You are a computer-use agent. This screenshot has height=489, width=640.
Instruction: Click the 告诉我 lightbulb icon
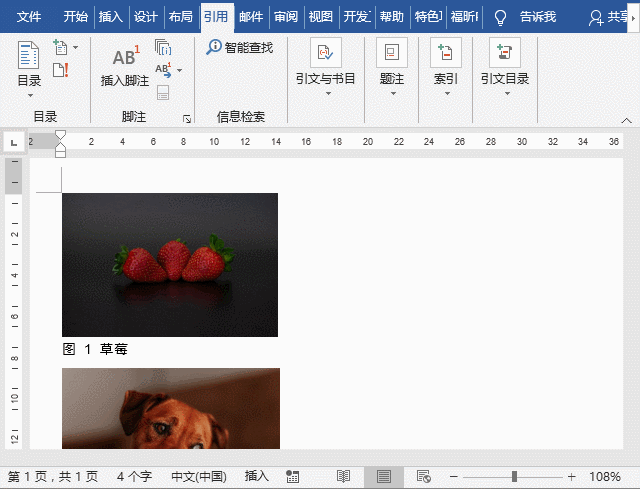tap(501, 17)
